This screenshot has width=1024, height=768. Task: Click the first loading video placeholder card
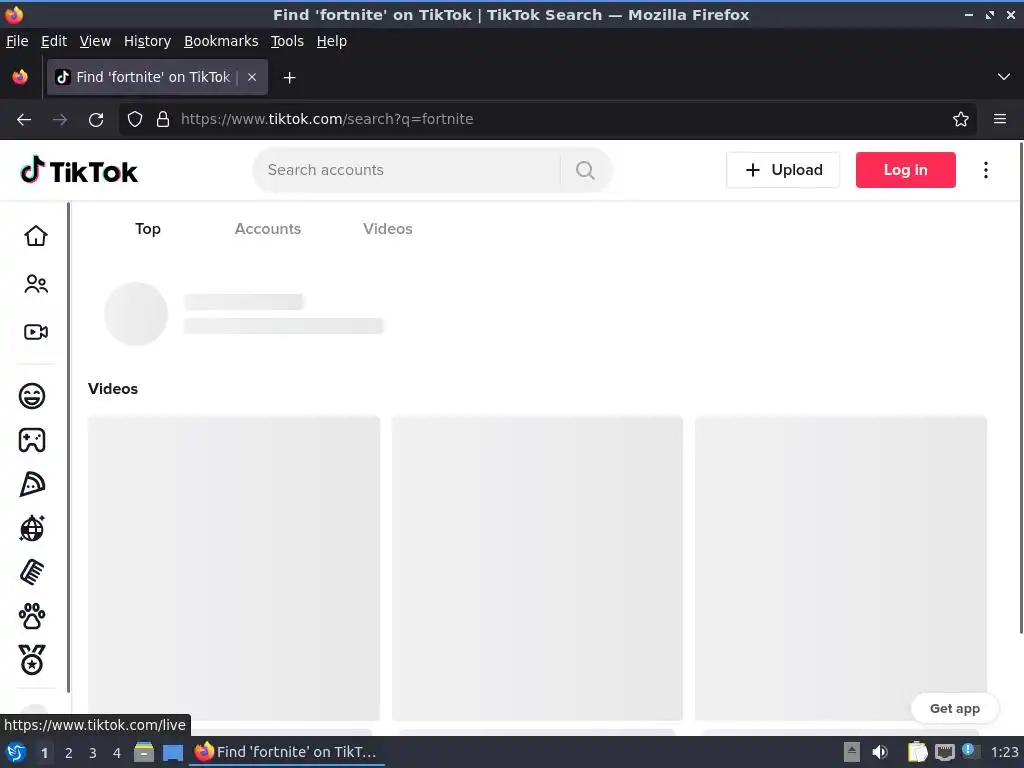tap(234, 568)
